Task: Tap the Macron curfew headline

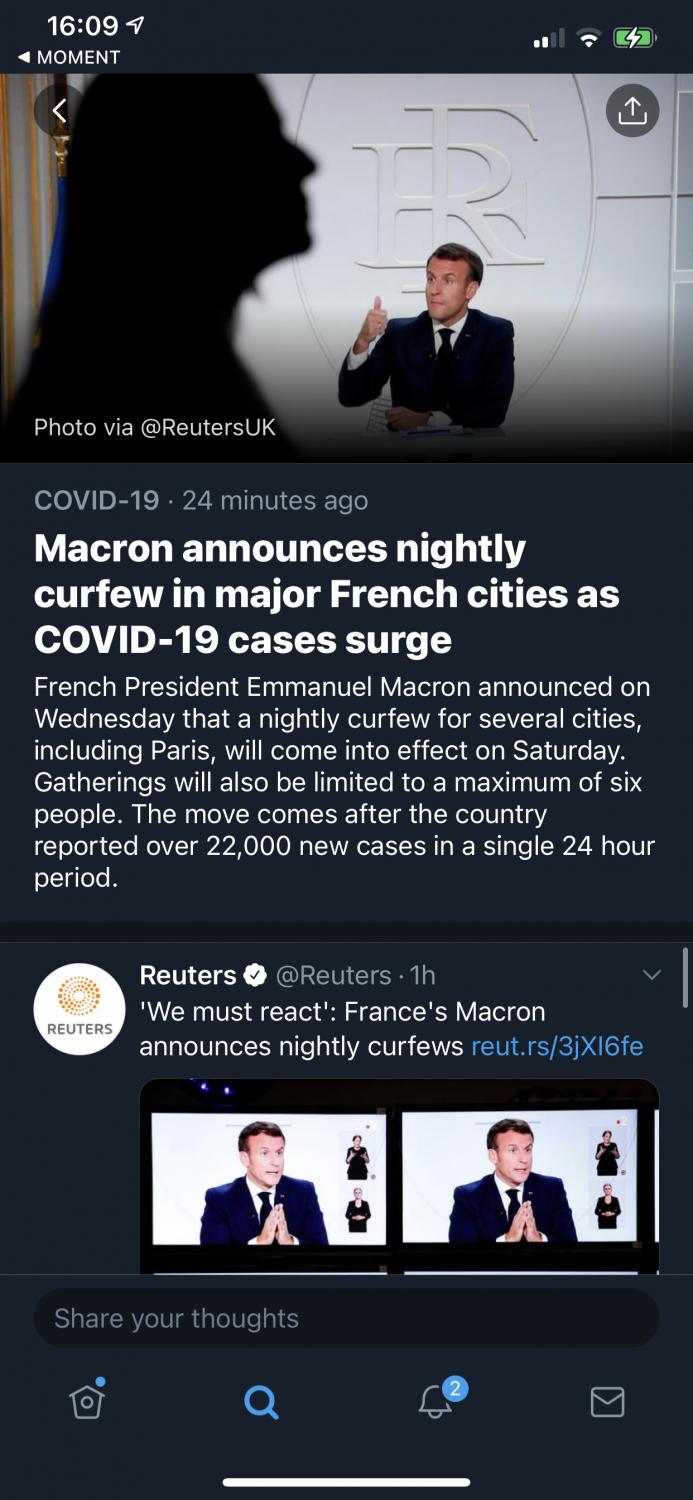Action: coord(327,594)
